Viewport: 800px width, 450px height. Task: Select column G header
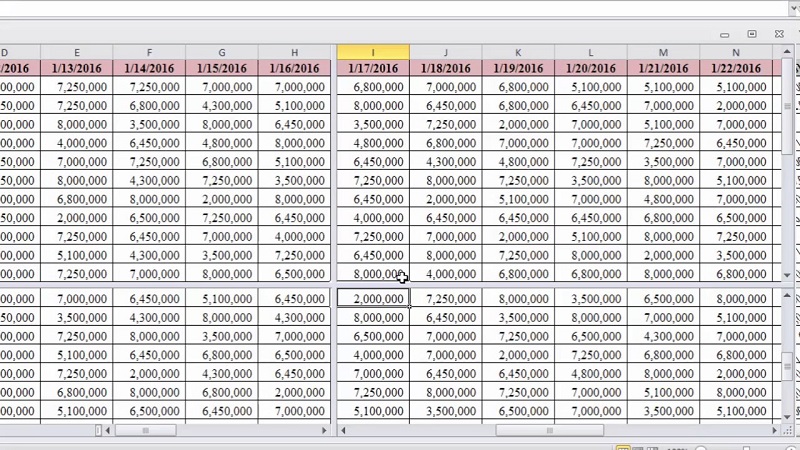[x=222, y=52]
